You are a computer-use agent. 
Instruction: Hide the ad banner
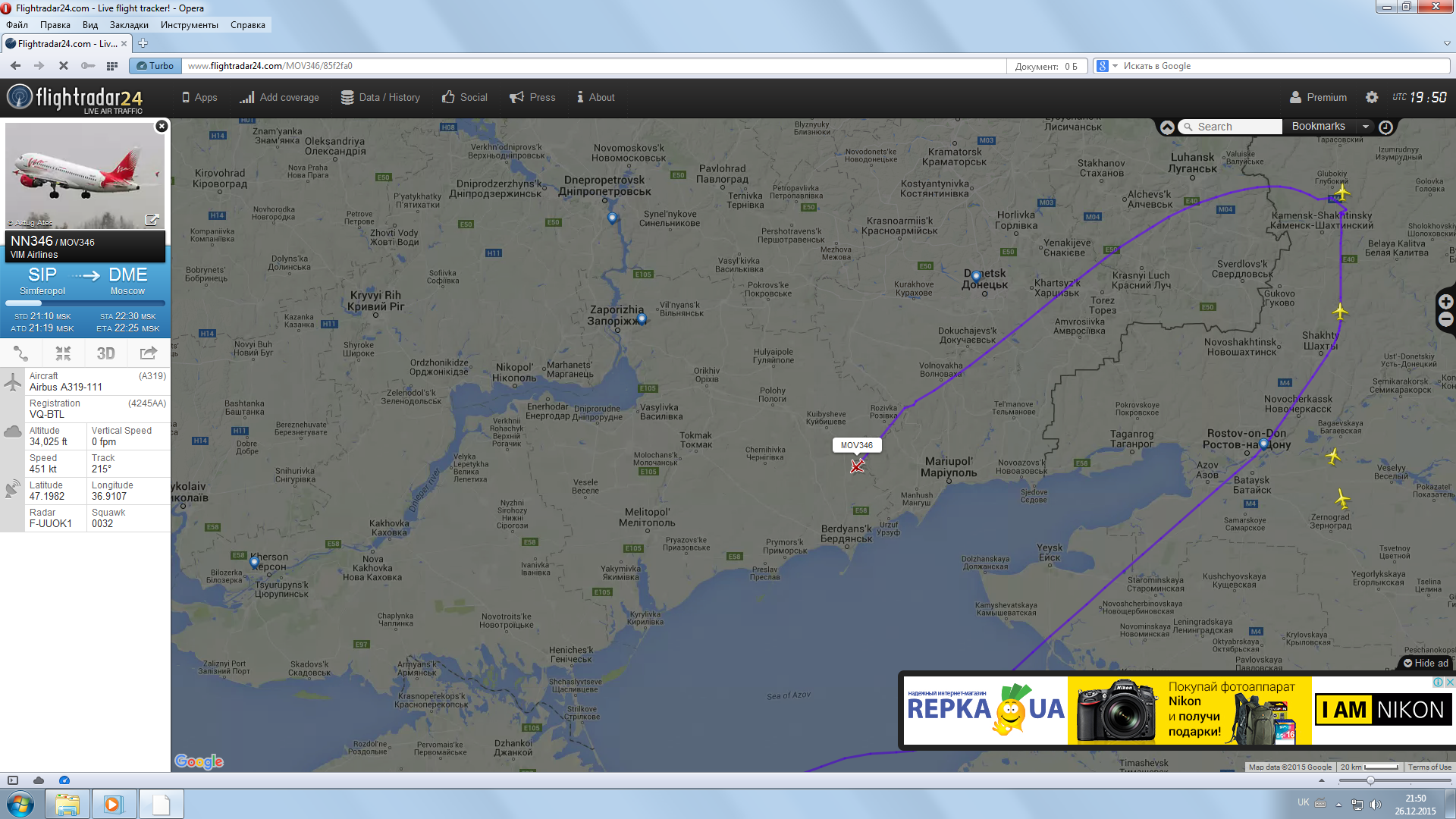(x=1426, y=663)
